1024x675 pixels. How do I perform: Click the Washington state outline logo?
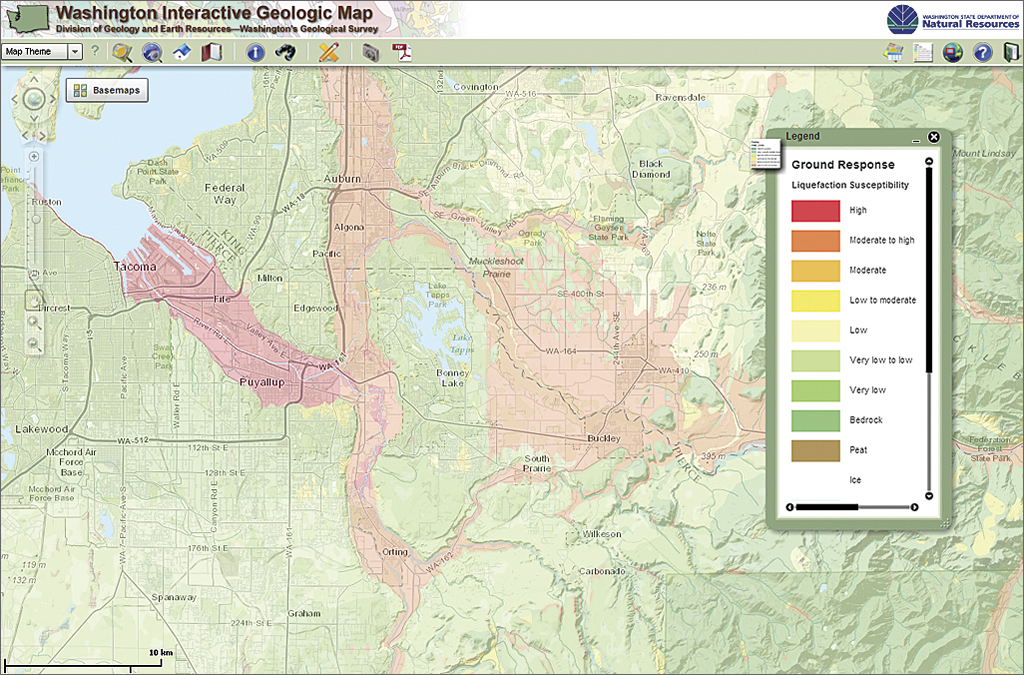(27, 18)
